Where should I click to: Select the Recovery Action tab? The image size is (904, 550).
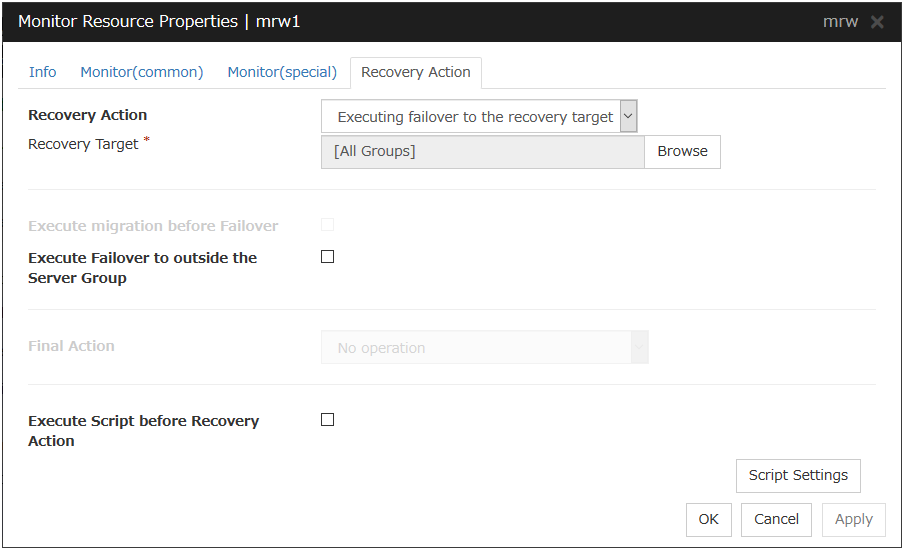(x=416, y=72)
